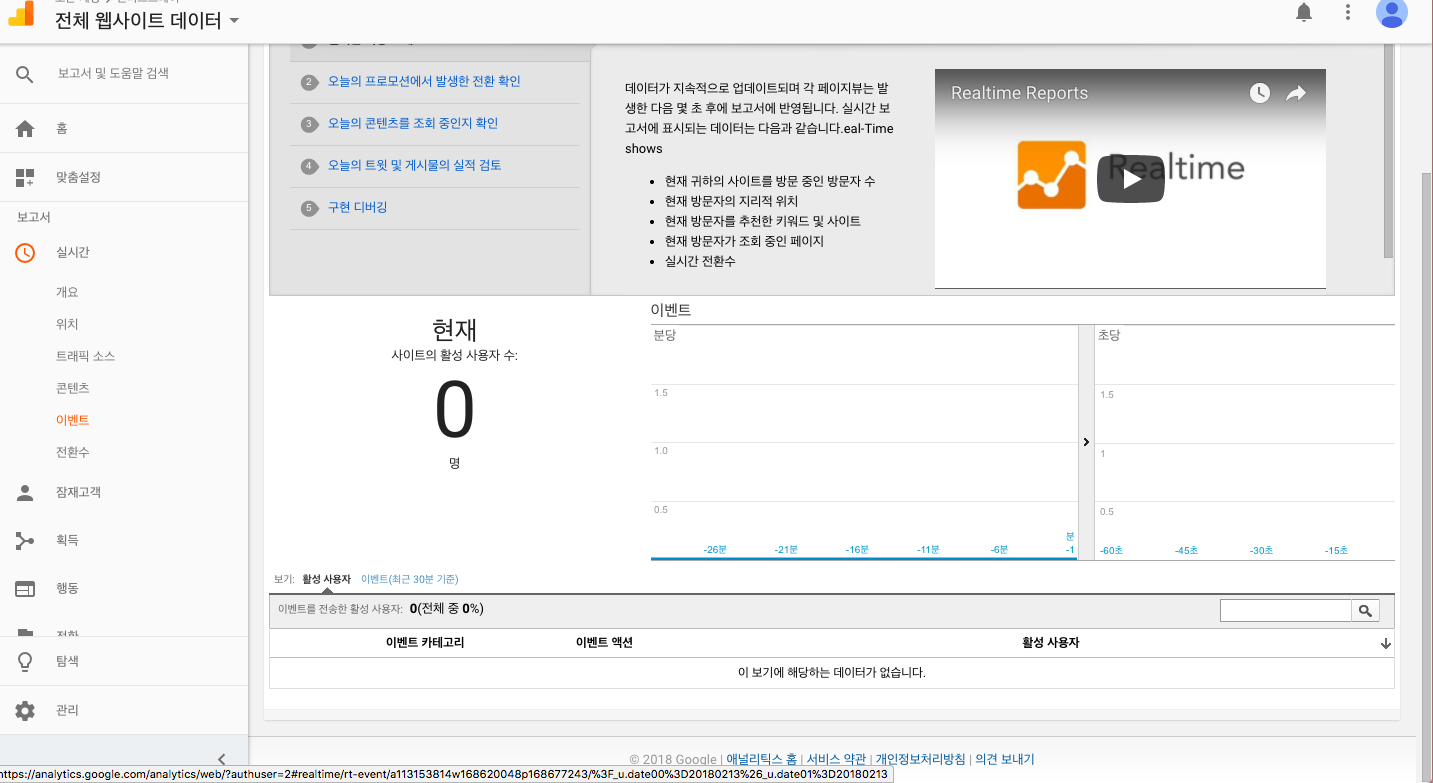
Task: Click the 획득 acquisition icon
Action: [25, 541]
